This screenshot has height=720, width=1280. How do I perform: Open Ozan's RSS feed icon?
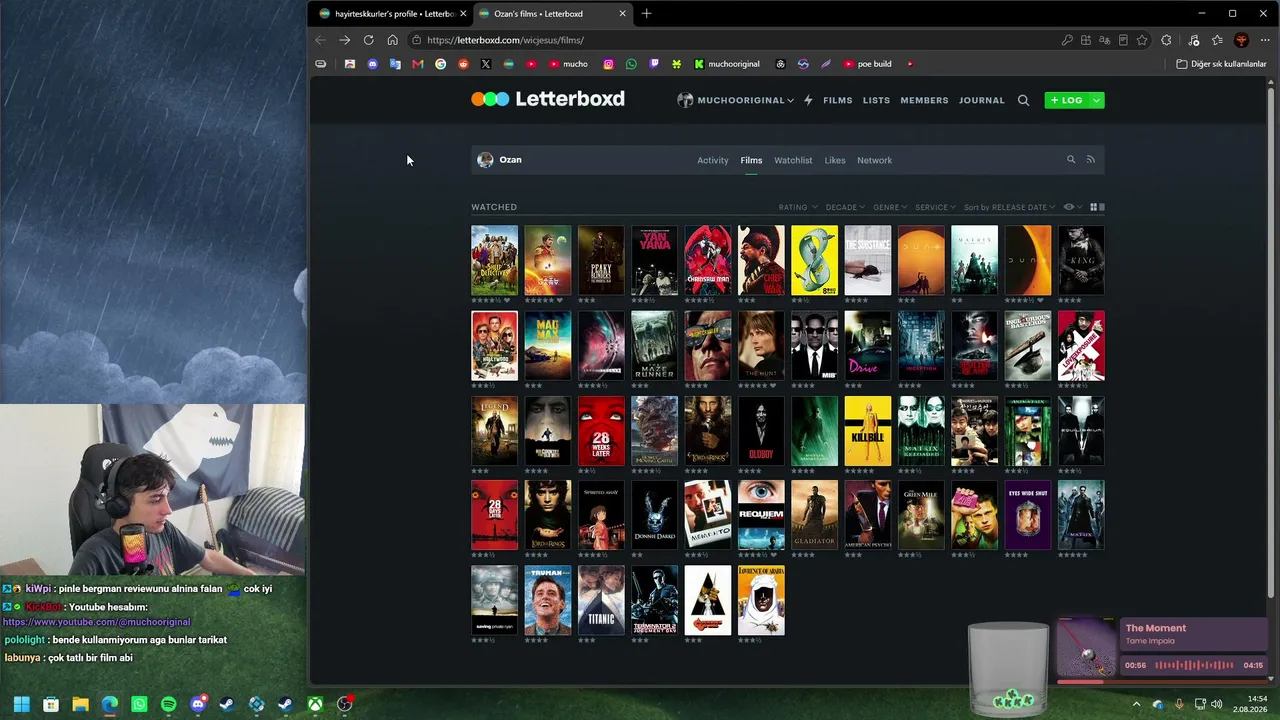click(1091, 160)
